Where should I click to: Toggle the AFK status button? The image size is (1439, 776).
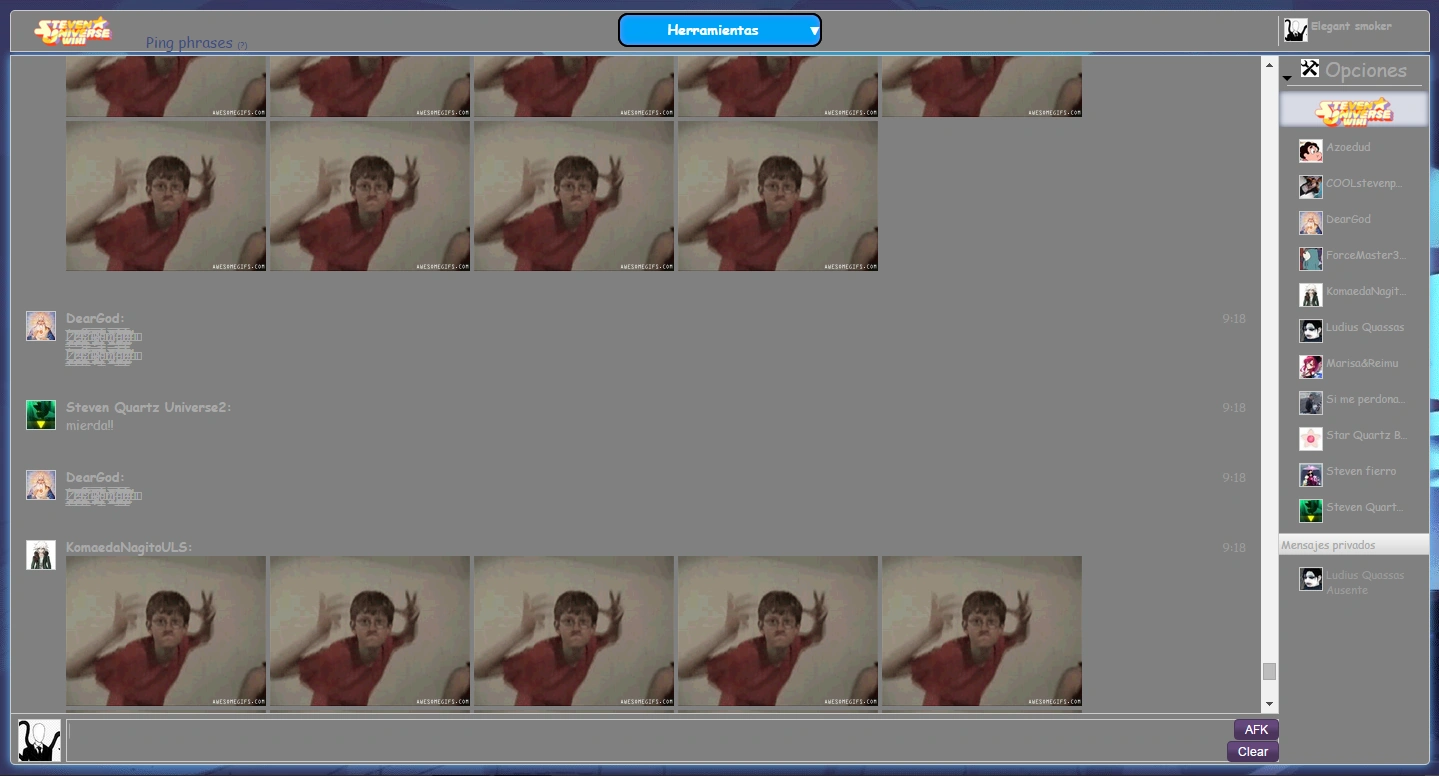(1255, 730)
